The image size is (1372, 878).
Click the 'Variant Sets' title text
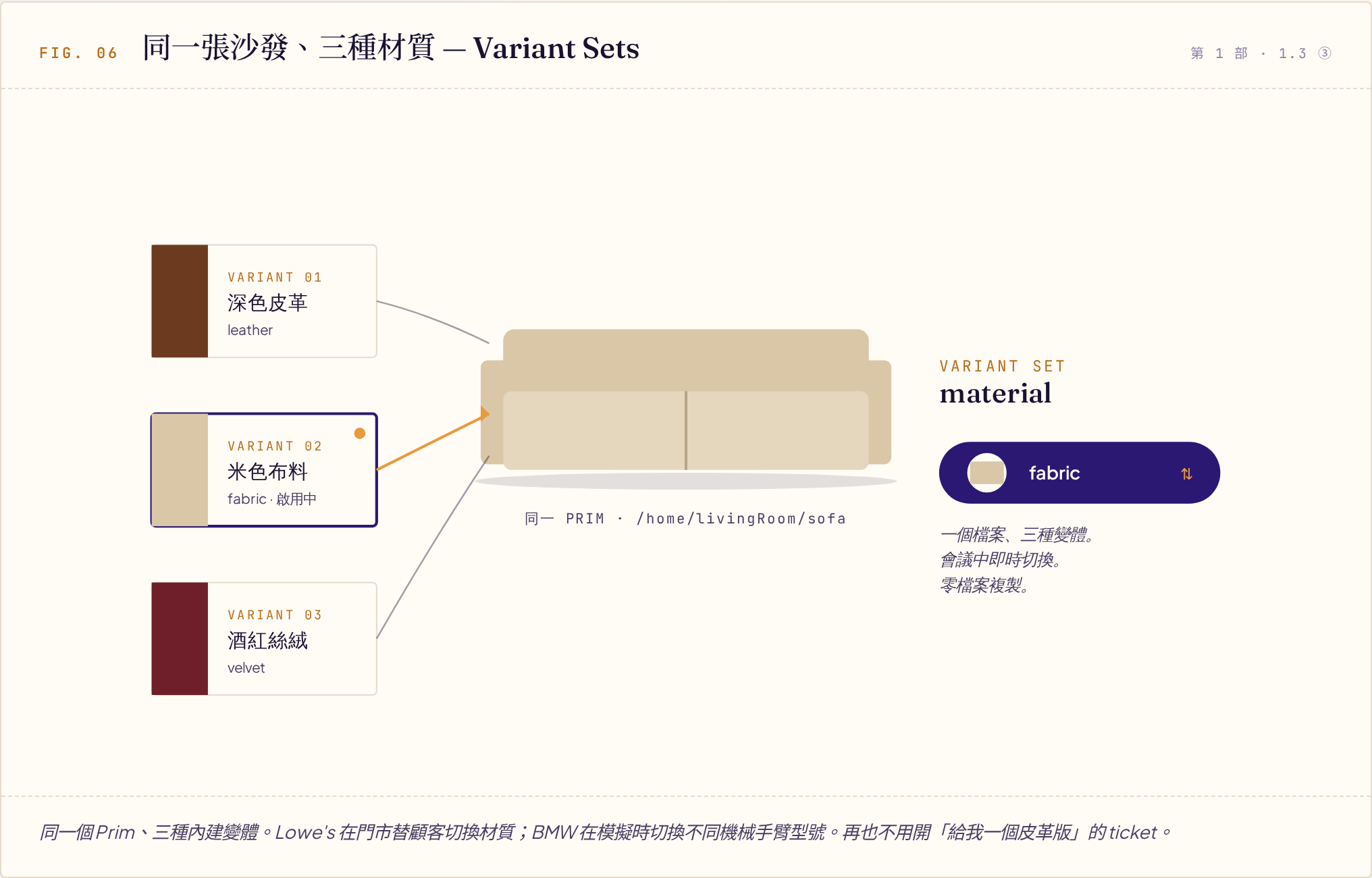tap(556, 48)
